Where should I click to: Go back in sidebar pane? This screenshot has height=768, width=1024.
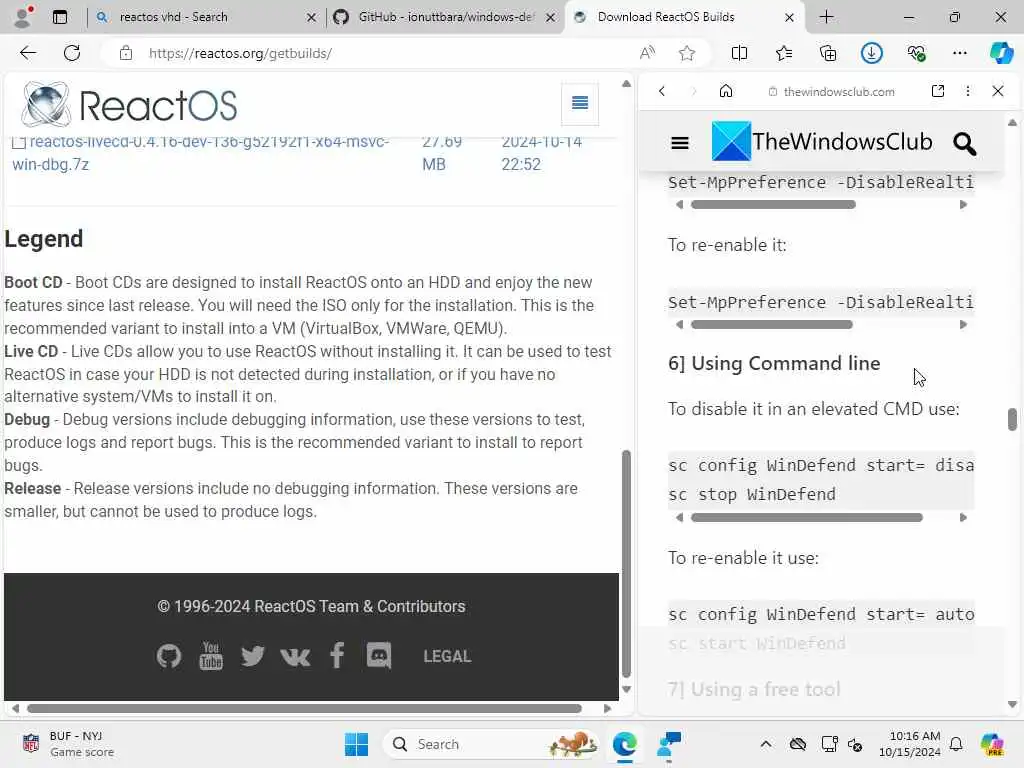662,91
